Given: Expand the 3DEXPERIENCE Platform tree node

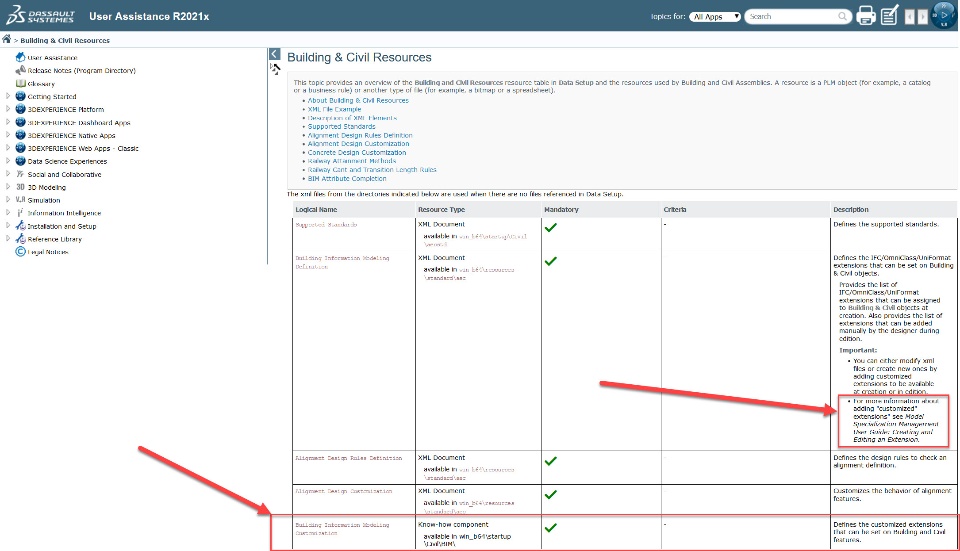Looking at the screenshot, I should (8, 109).
